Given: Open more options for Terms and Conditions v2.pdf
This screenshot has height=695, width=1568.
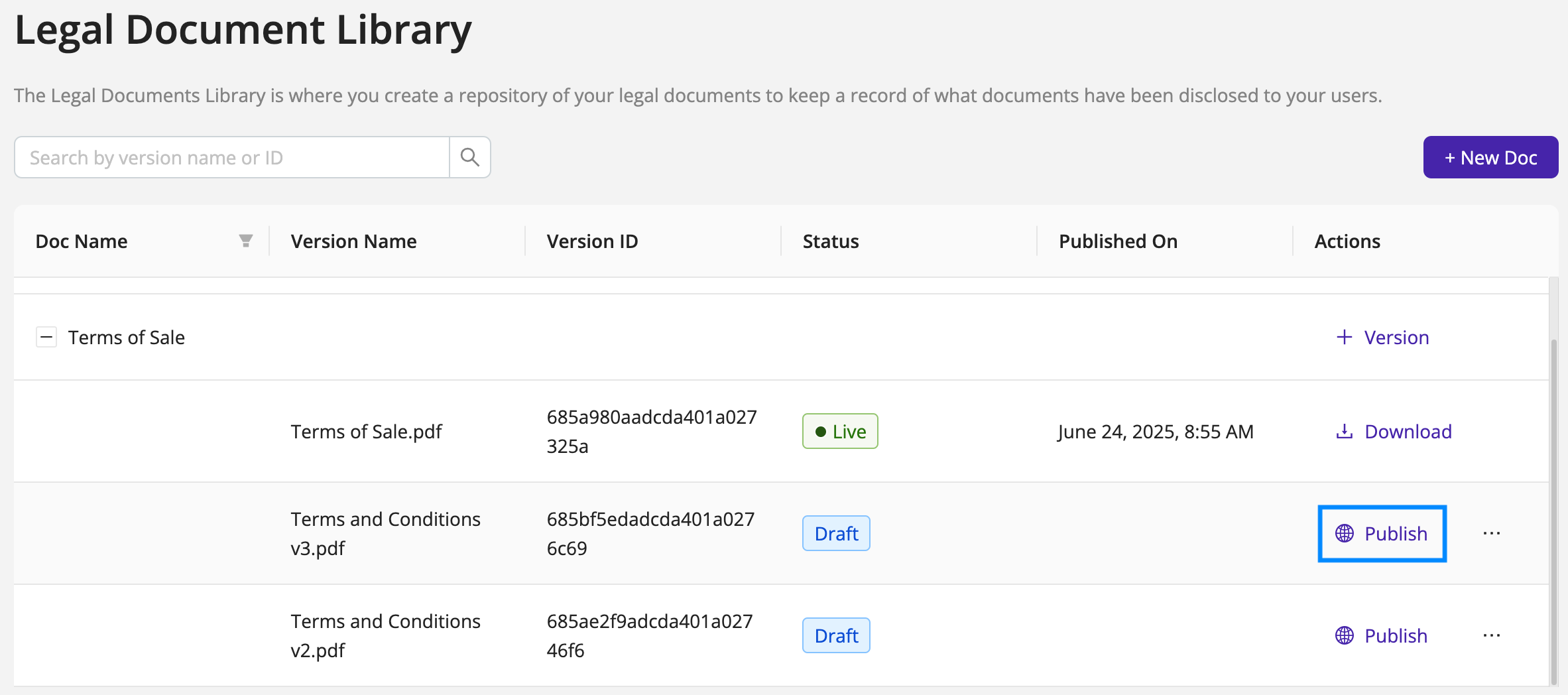Looking at the screenshot, I should (1492, 635).
